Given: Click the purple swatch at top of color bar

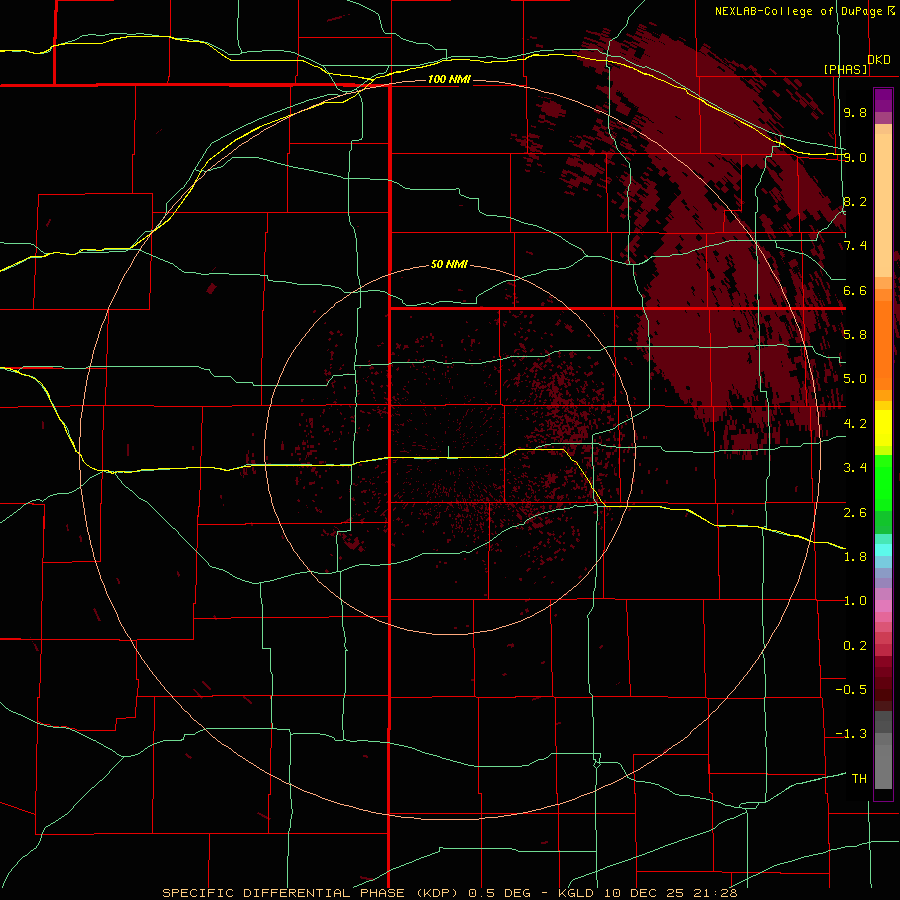Looking at the screenshot, I should (x=883, y=100).
